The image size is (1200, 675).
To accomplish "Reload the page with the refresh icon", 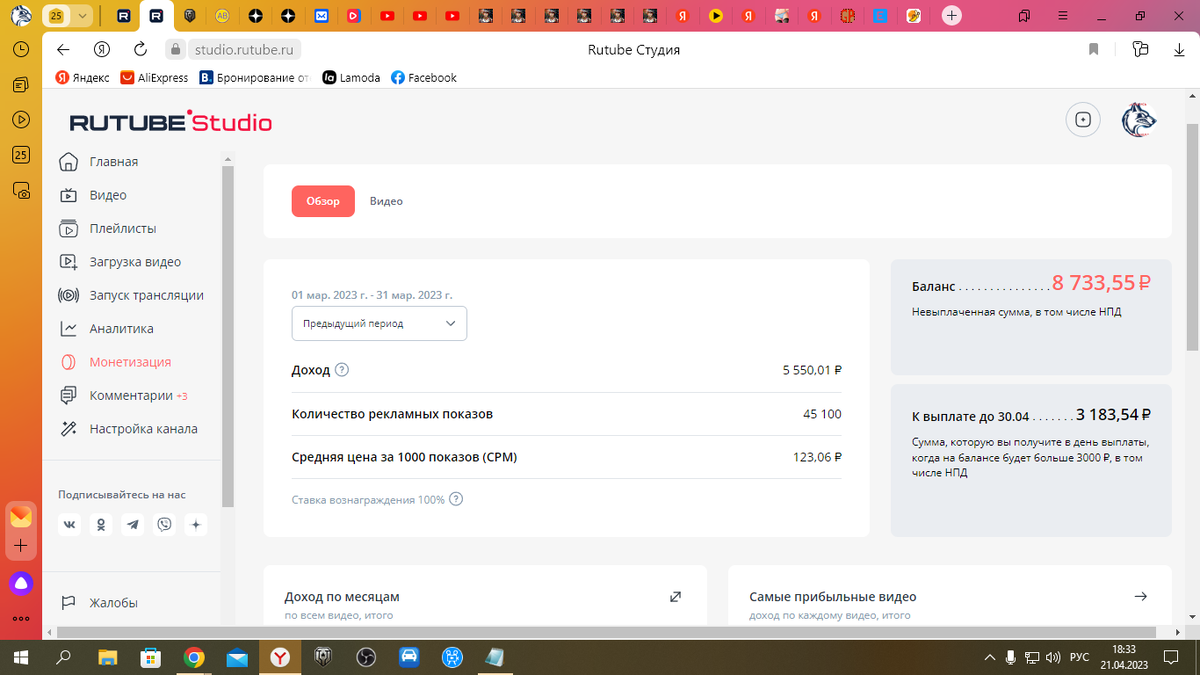I will [x=141, y=49].
